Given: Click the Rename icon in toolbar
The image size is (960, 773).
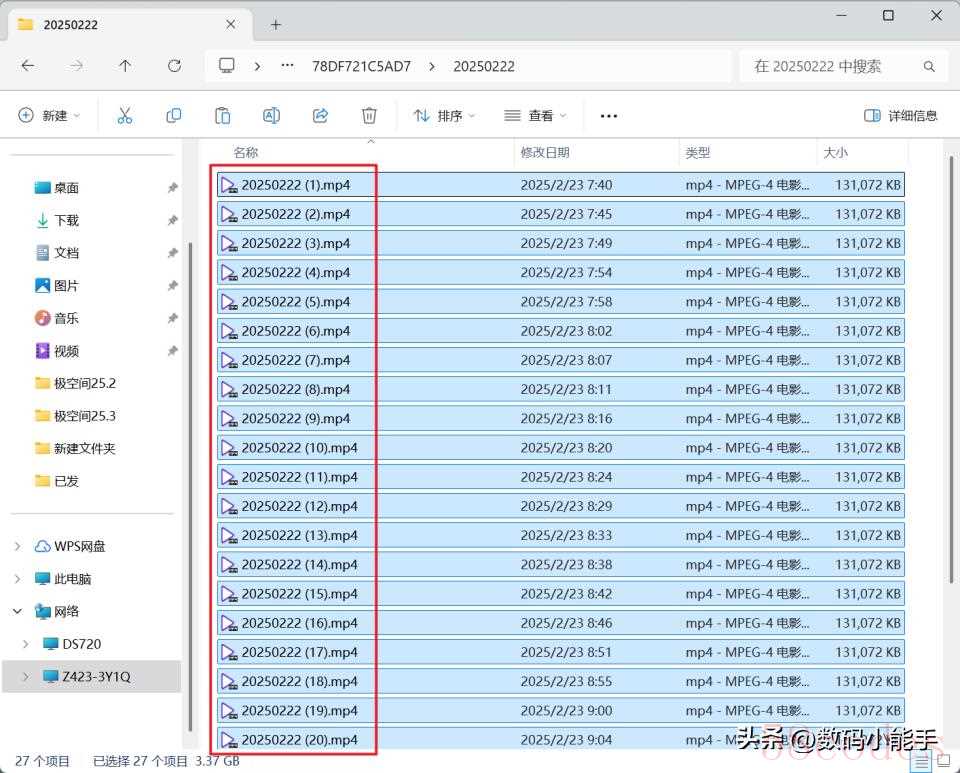Looking at the screenshot, I should click(271, 116).
